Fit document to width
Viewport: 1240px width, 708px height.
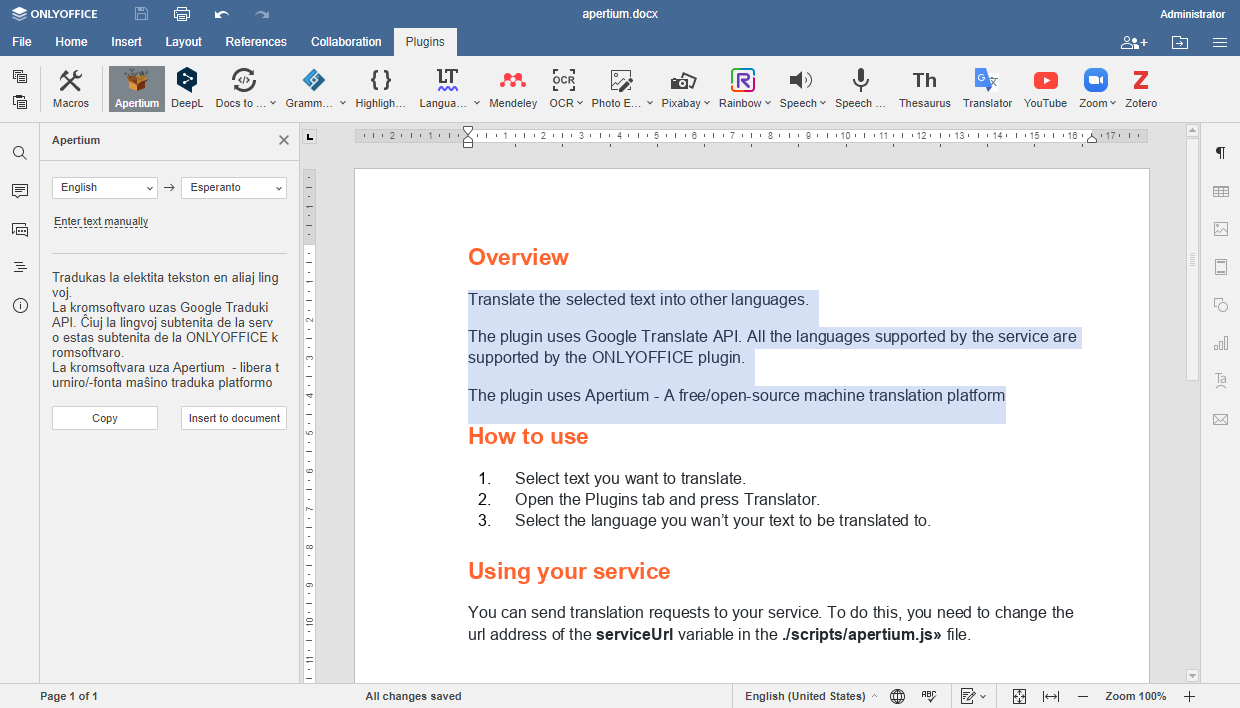[1050, 696]
